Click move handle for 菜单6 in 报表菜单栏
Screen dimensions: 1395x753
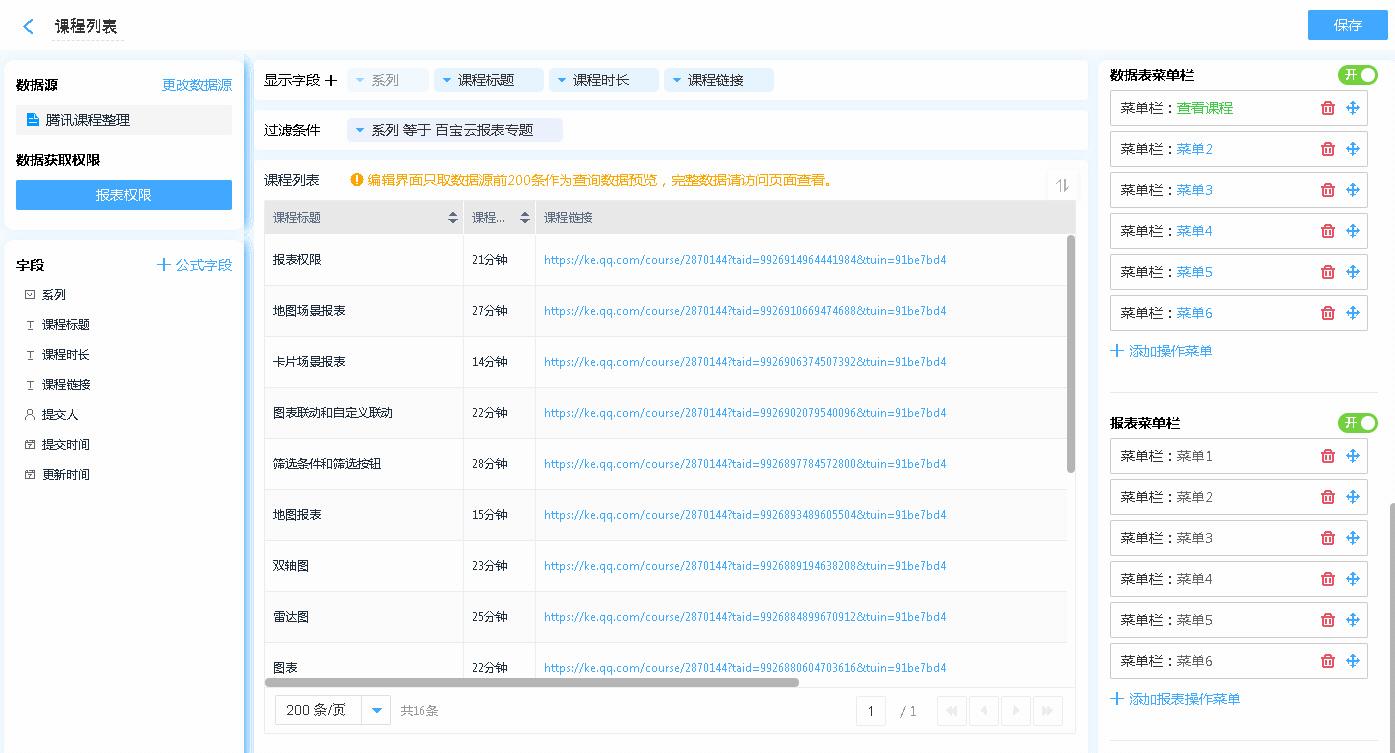(x=1353, y=661)
